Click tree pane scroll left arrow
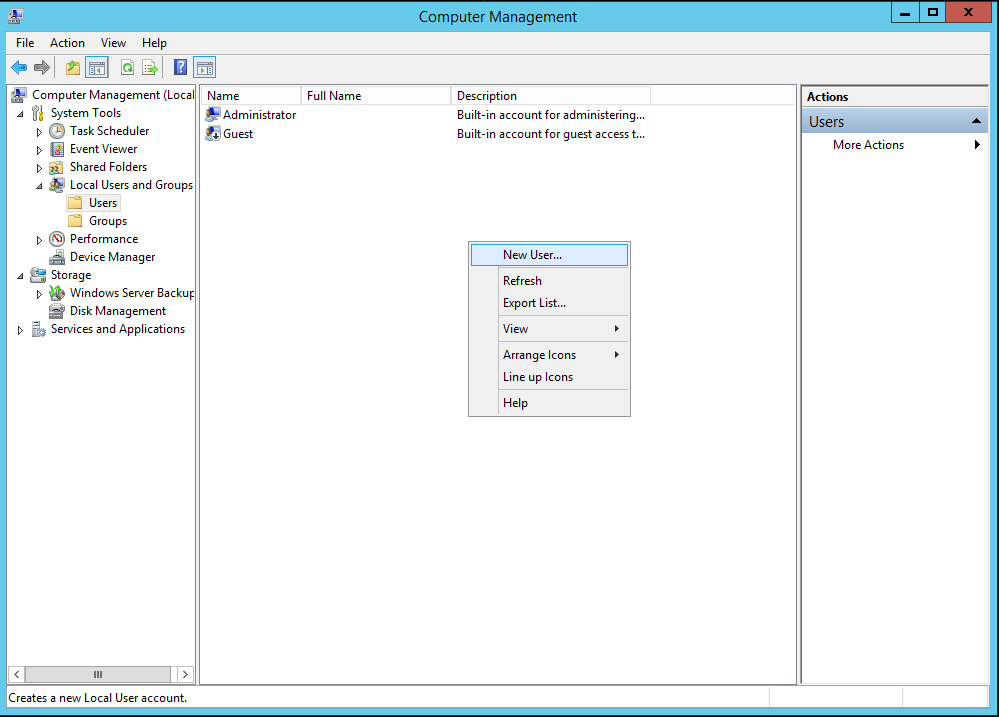This screenshot has width=999, height=717. [x=17, y=674]
